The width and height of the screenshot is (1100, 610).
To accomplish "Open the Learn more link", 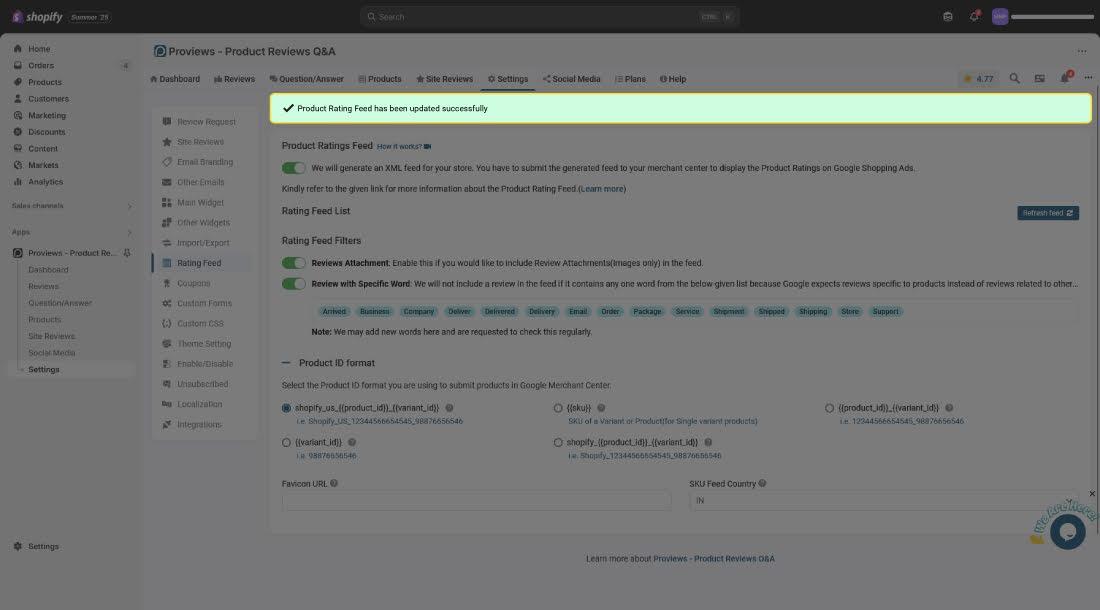I will tap(602, 189).
